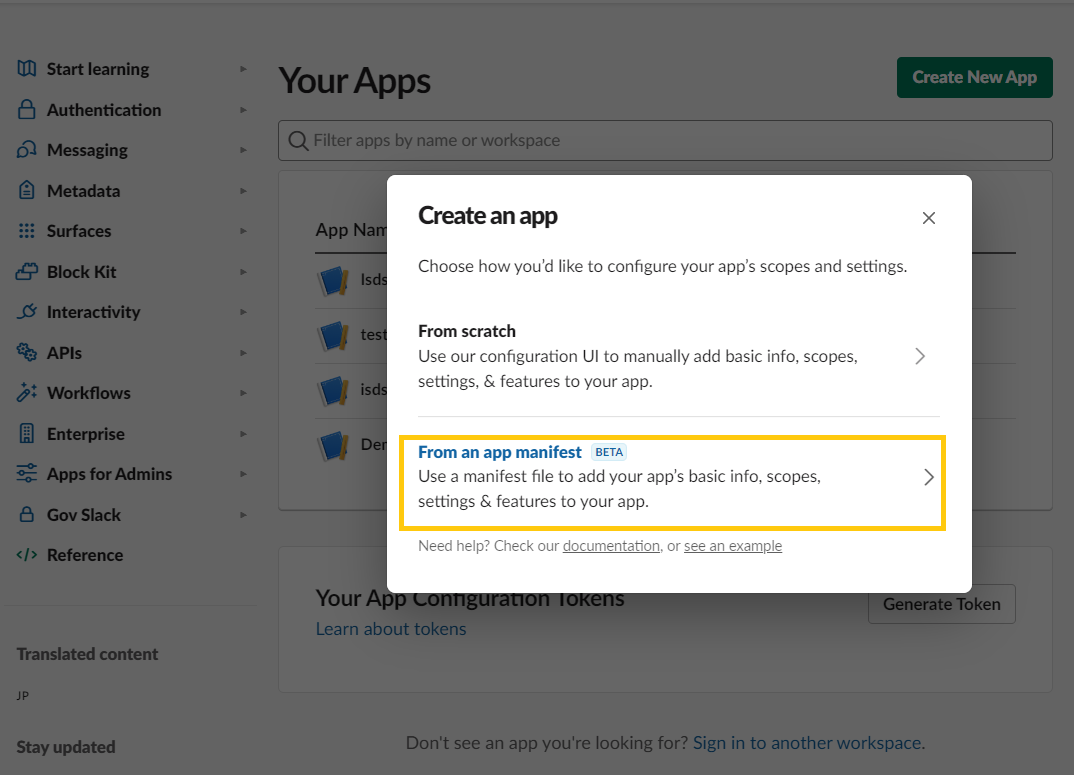Screen dimensions: 1074x775
Task: Open the Metadata sidebar item
Action: [x=83, y=191]
